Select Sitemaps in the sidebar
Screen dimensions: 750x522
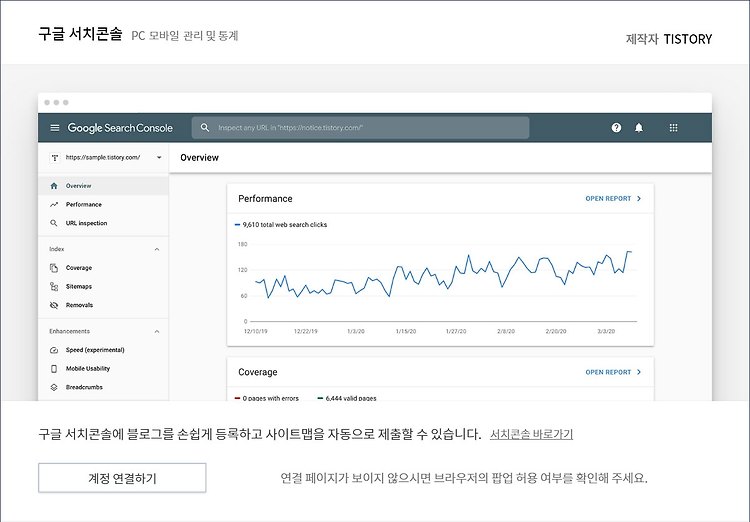(x=103, y=287)
